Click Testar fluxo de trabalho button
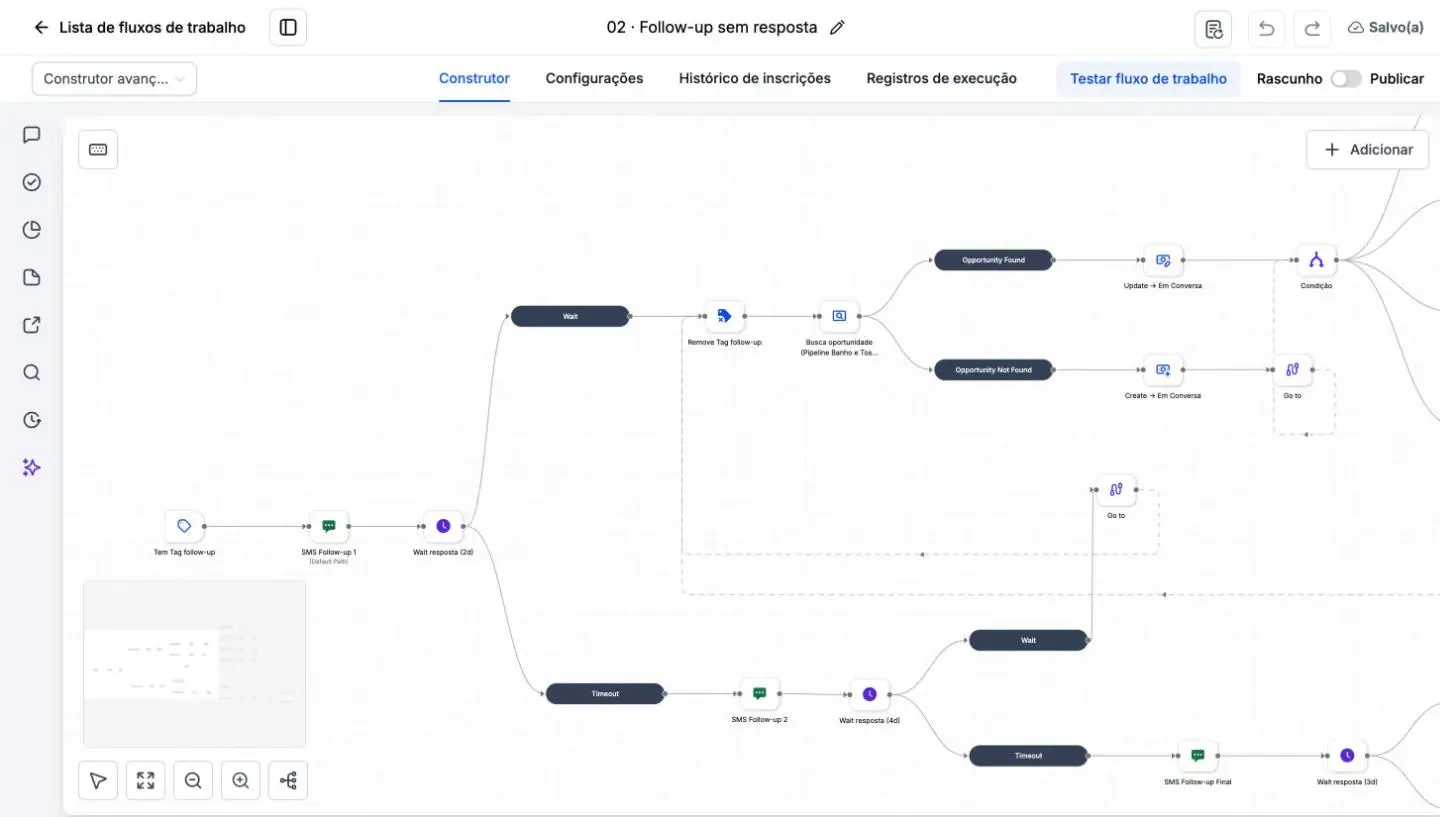This screenshot has height=817, width=1440. [x=1148, y=78]
